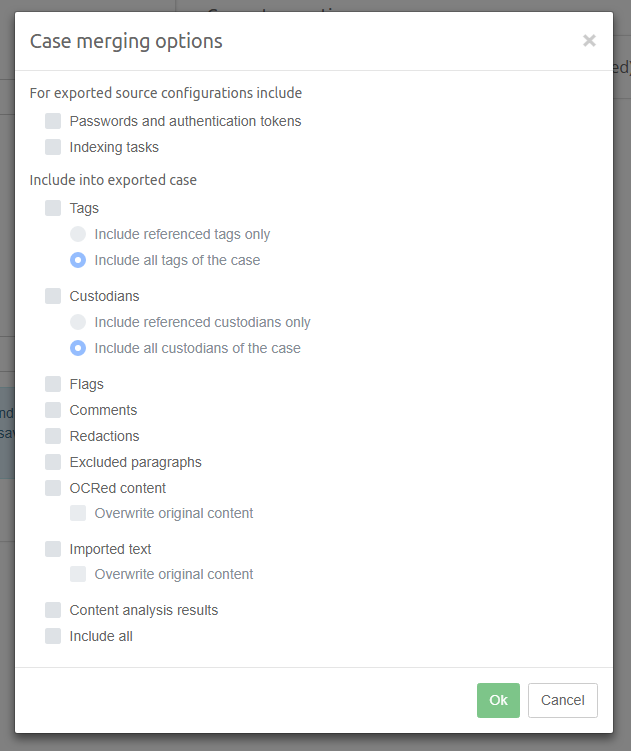Viewport: 631px width, 751px height.
Task: Check the Flags option
Action: coord(53,384)
